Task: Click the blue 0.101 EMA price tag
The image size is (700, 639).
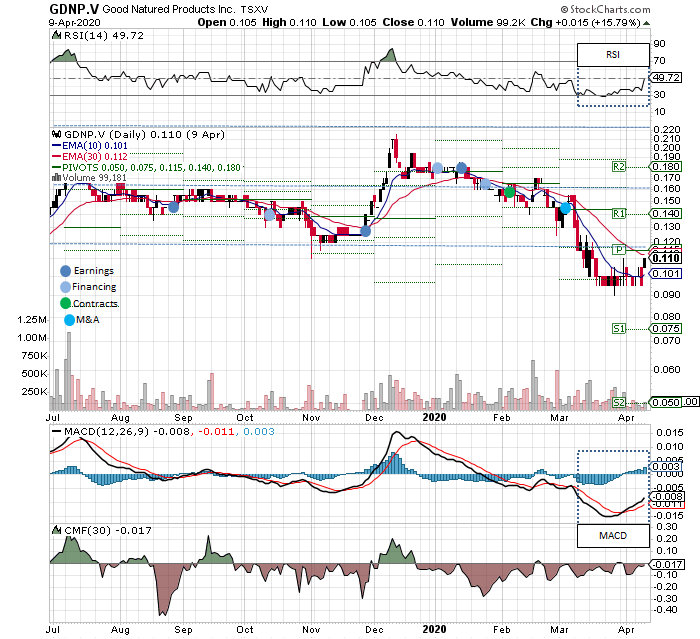Action: (x=666, y=274)
